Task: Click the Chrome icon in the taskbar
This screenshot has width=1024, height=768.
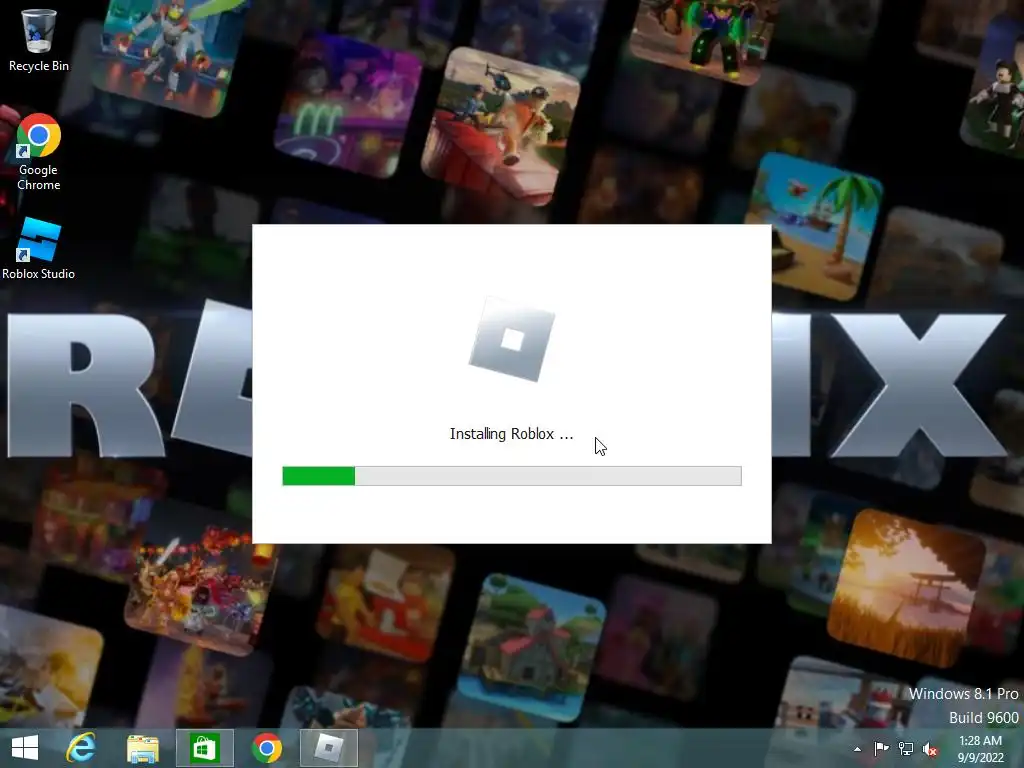Action: [266, 748]
